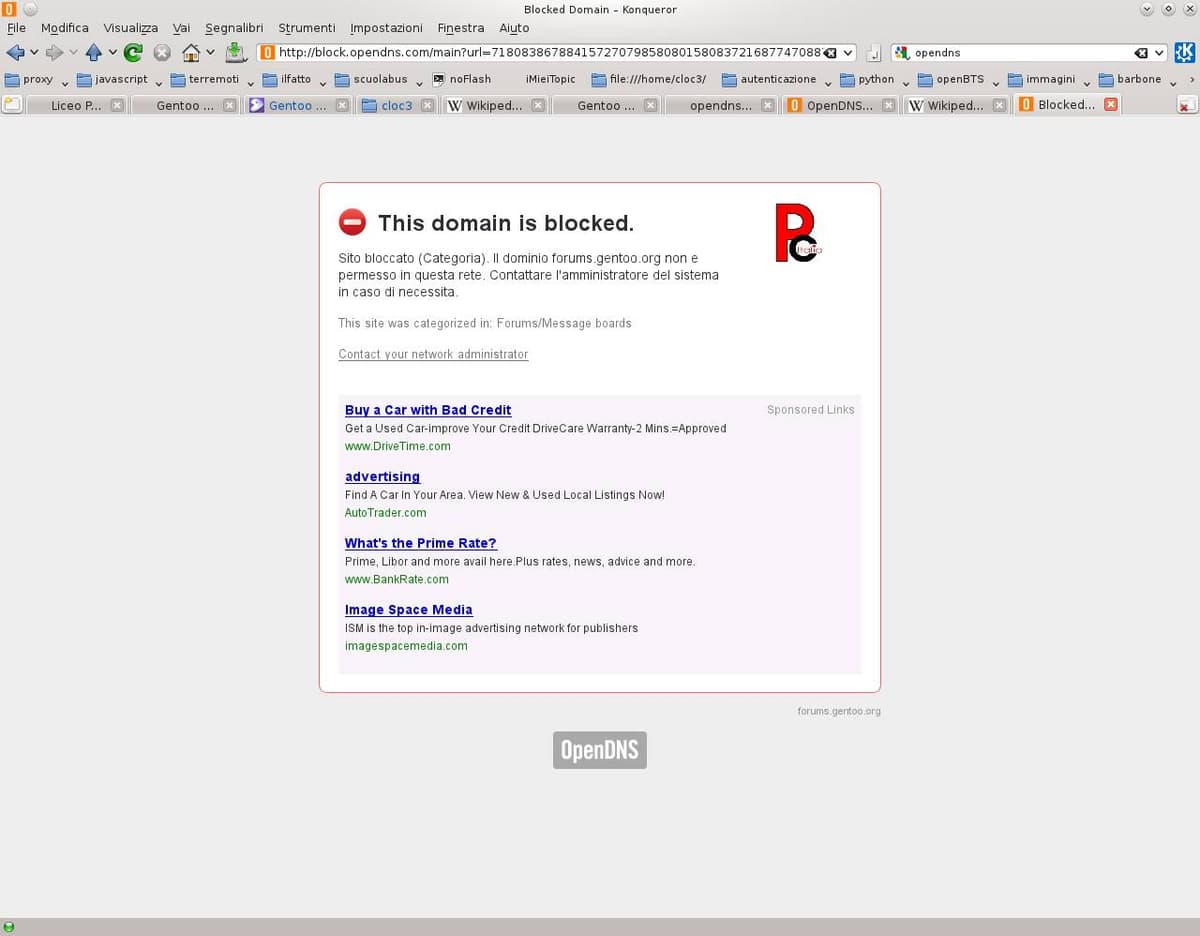1200x936 pixels.
Task: Click the forums.gentoo.org footer text
Action: (x=839, y=711)
